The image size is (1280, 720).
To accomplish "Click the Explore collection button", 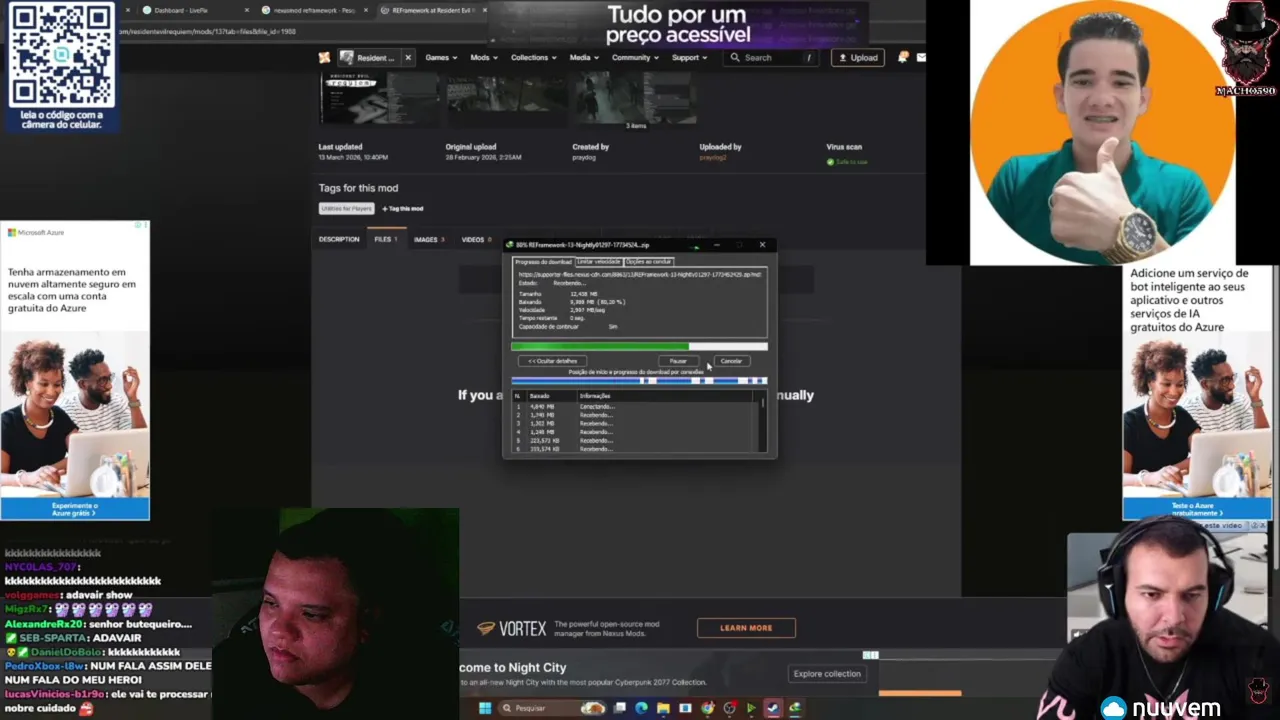I will coord(827,674).
